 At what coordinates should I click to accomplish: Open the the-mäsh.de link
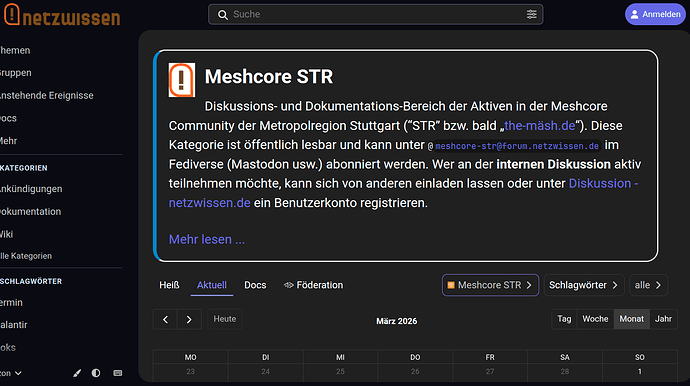pyautogui.click(x=540, y=126)
